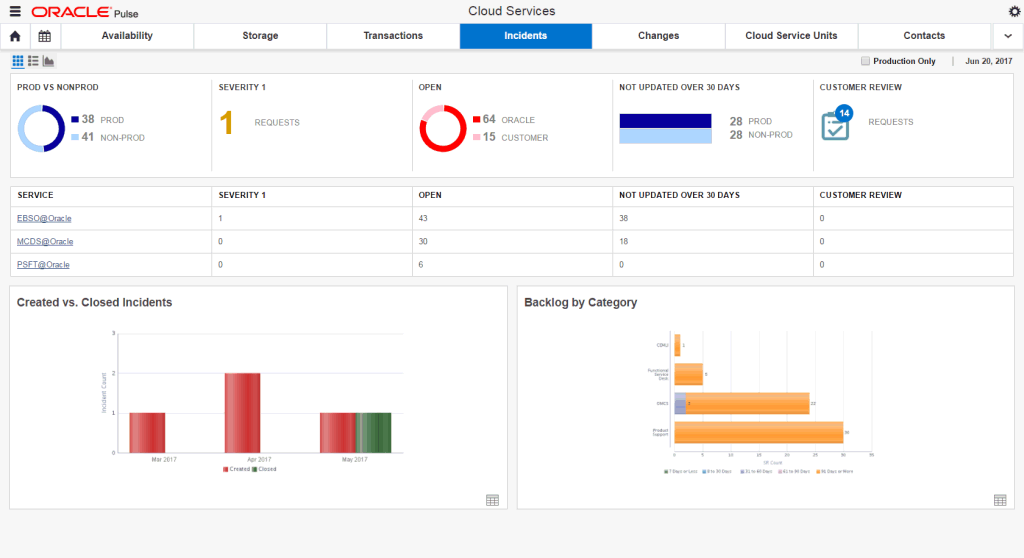The height and width of the screenshot is (558, 1024).
Task: Click the light blue NON-PROD bar
Action: [665, 136]
